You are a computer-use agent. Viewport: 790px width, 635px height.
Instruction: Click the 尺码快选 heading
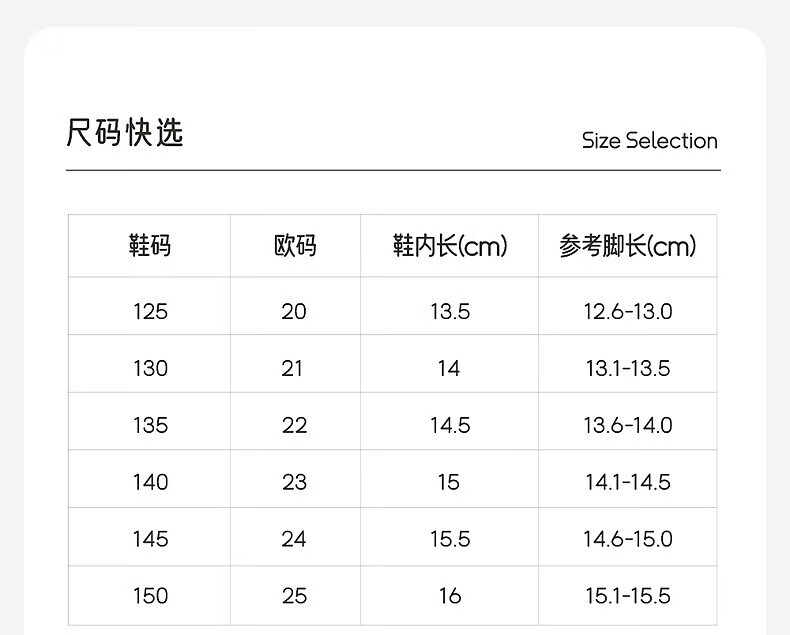pyautogui.click(x=125, y=133)
